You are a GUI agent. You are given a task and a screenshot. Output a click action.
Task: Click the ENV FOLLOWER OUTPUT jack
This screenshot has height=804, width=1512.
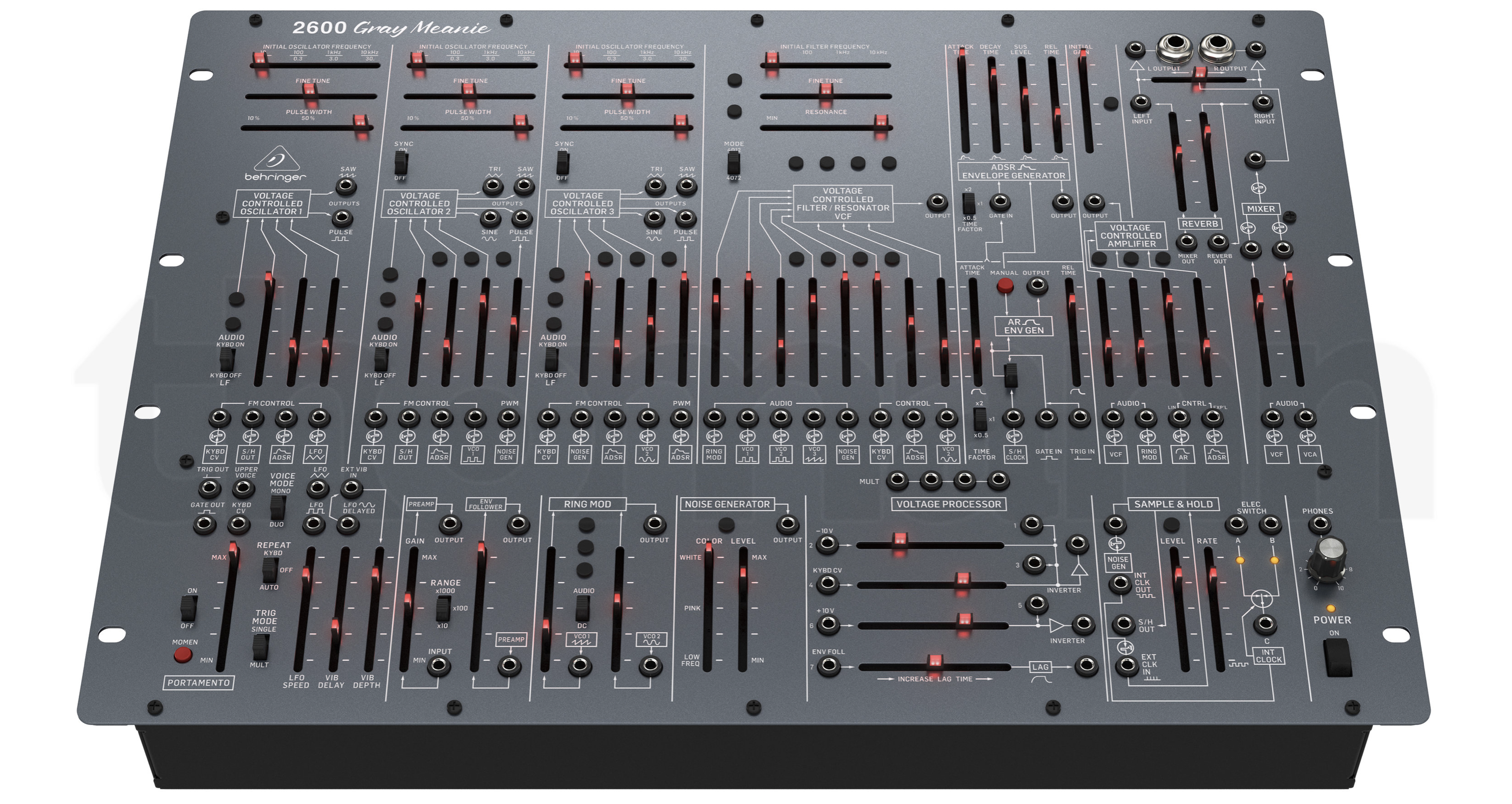click(517, 523)
